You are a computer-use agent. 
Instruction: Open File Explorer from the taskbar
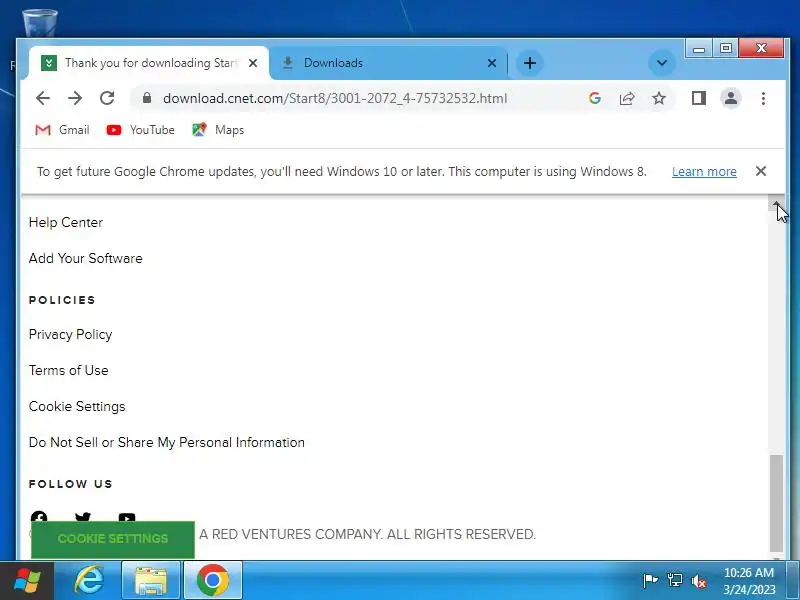click(x=151, y=581)
